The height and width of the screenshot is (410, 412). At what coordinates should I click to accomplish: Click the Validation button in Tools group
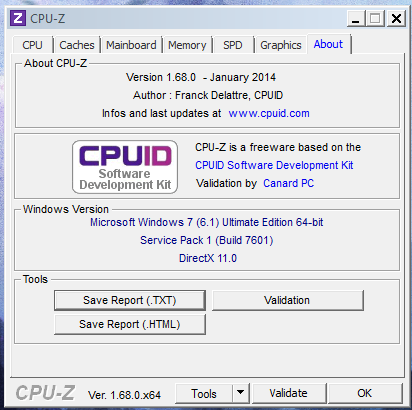pyautogui.click(x=287, y=300)
